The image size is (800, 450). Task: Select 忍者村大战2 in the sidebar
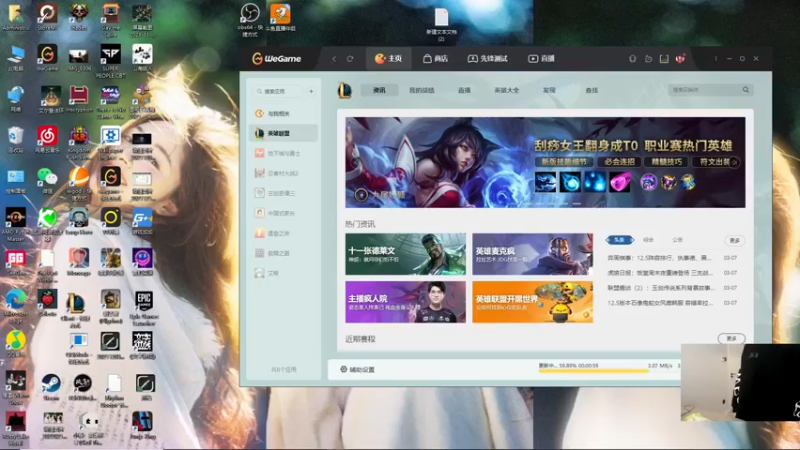[x=284, y=173]
